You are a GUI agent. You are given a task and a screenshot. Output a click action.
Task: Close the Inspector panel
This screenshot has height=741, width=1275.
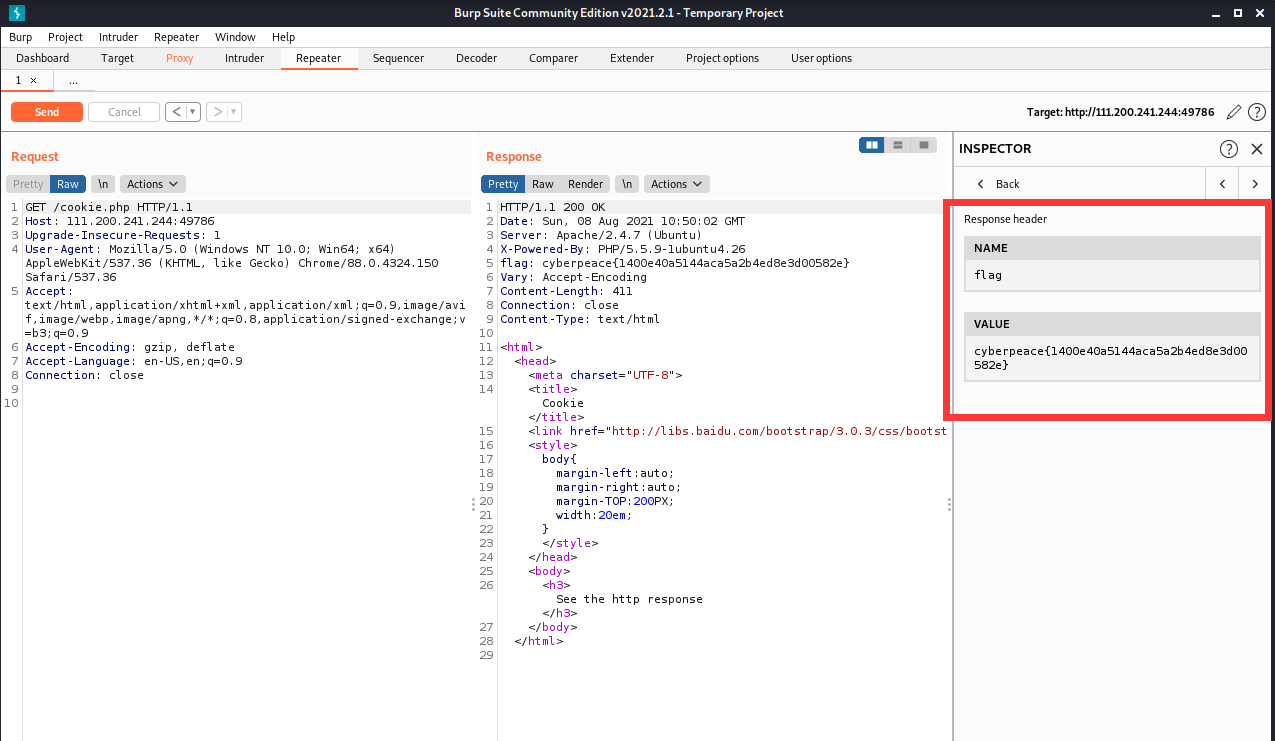[1257, 149]
